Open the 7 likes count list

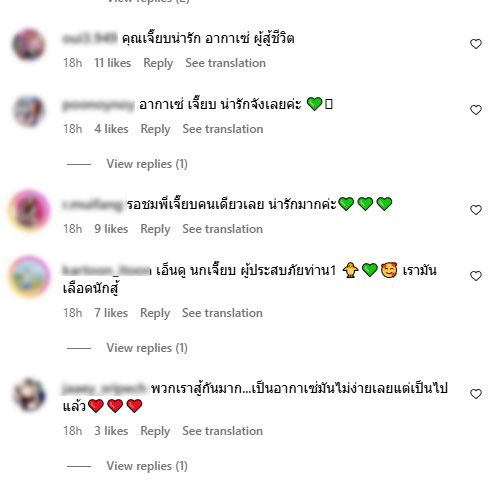coord(111,313)
